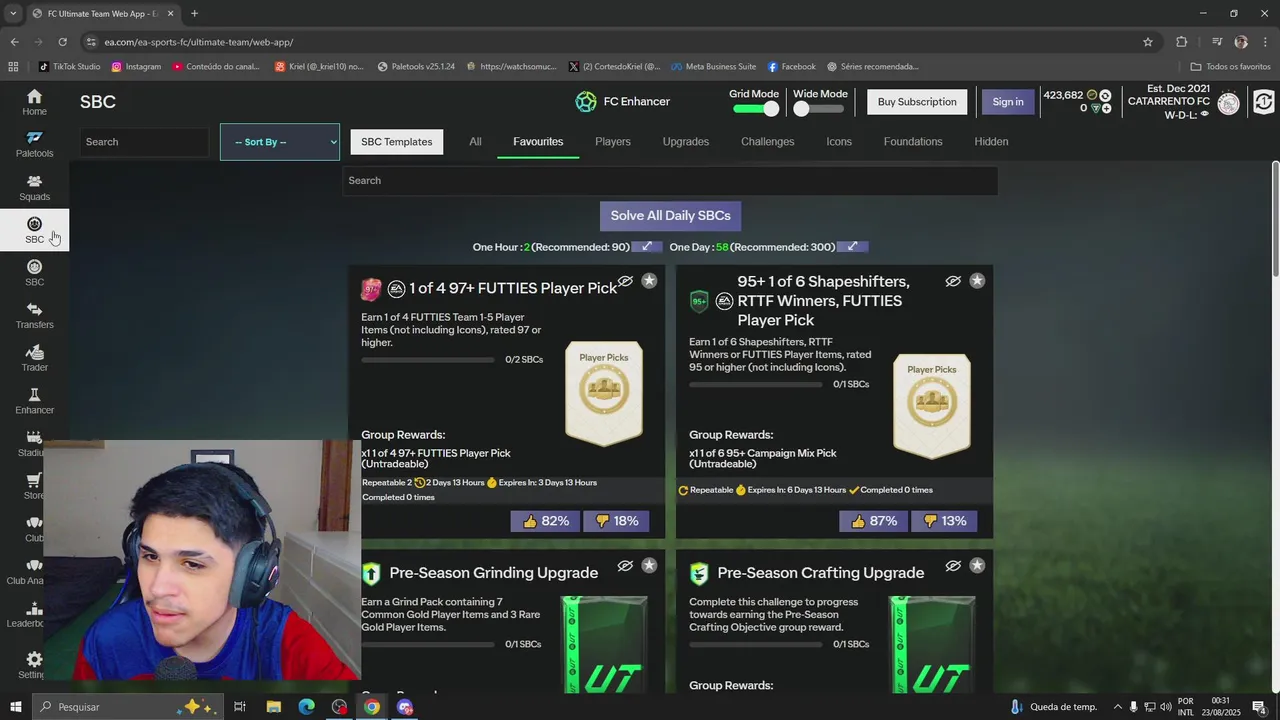Open the Trader sidebar item
The image size is (1280, 720).
[x=34, y=358]
